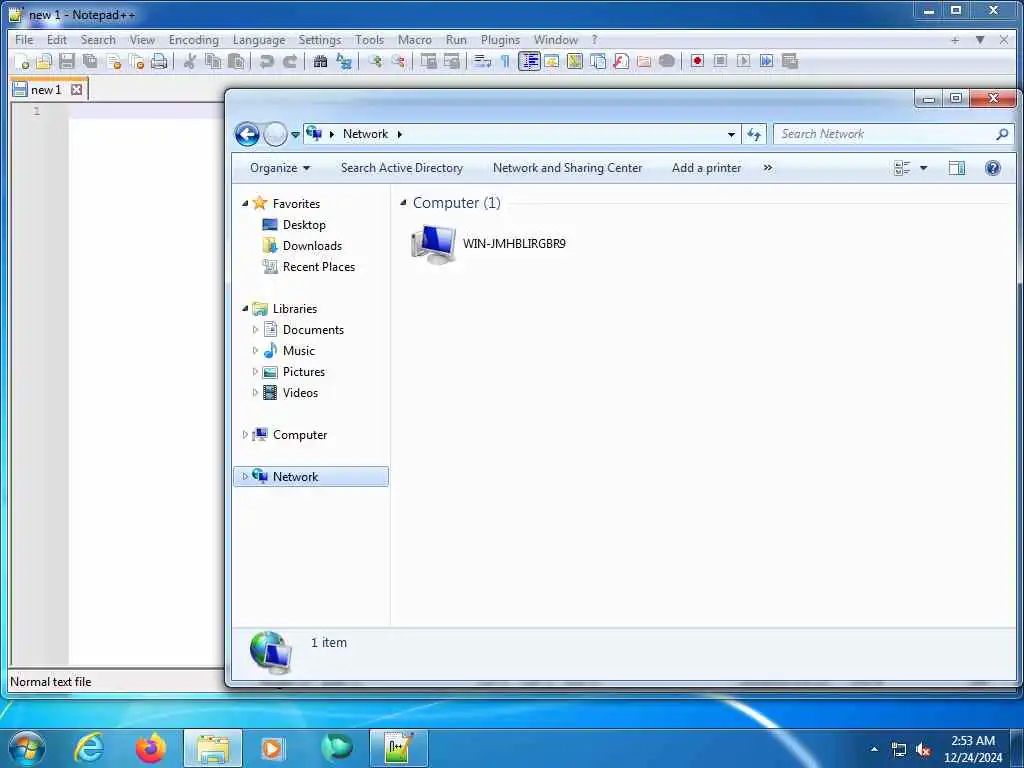
Task: Expand the Documents library node
Action: pos(255,330)
